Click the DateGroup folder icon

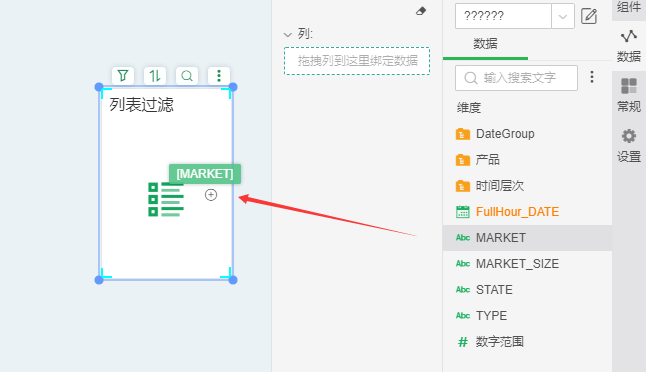(x=463, y=134)
